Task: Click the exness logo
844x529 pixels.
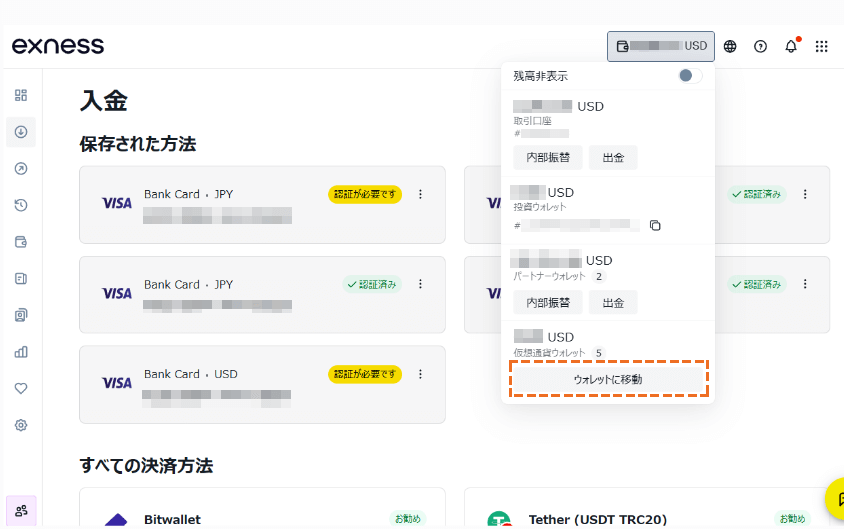Action: click(x=58, y=46)
